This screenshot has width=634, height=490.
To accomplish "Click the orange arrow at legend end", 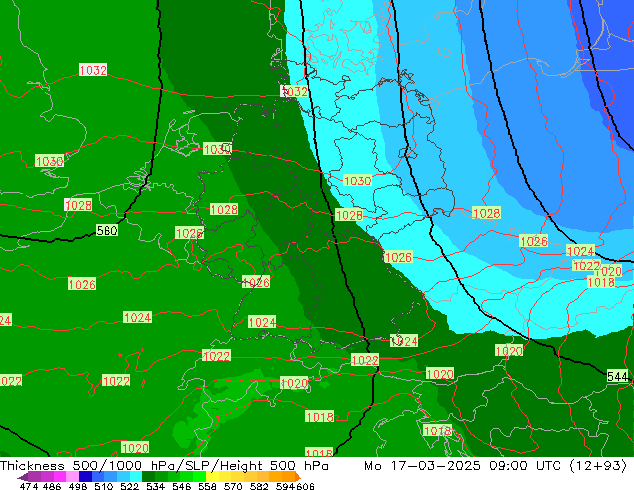I will click(x=298, y=477).
